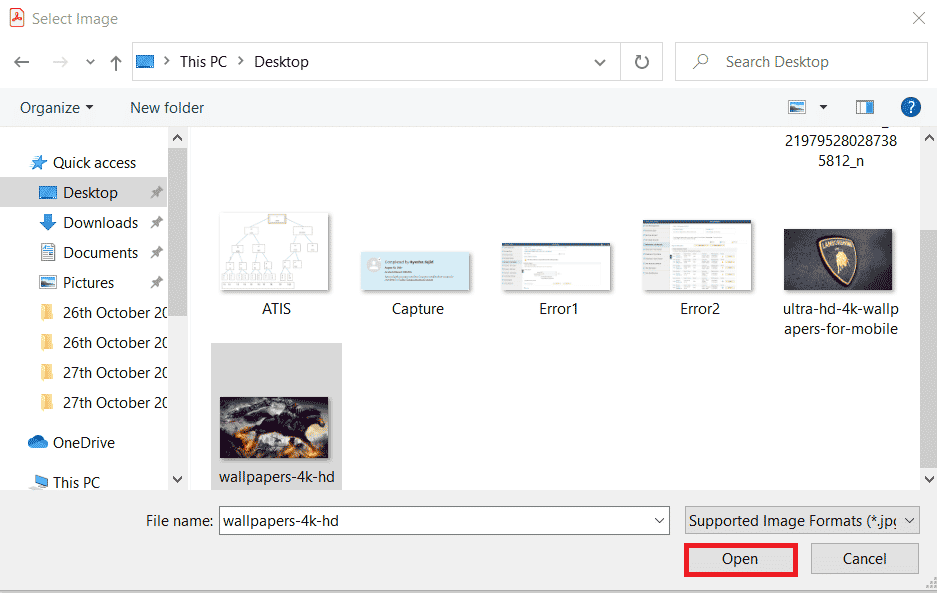Select the Capture image thumbnail
The width and height of the screenshot is (937, 593).
pos(415,271)
